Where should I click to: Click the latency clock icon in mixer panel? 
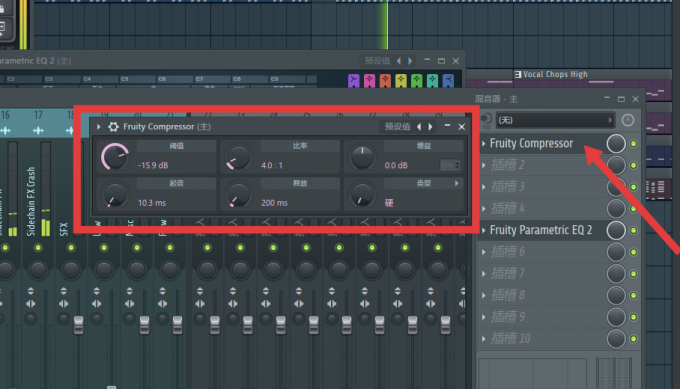point(628,120)
